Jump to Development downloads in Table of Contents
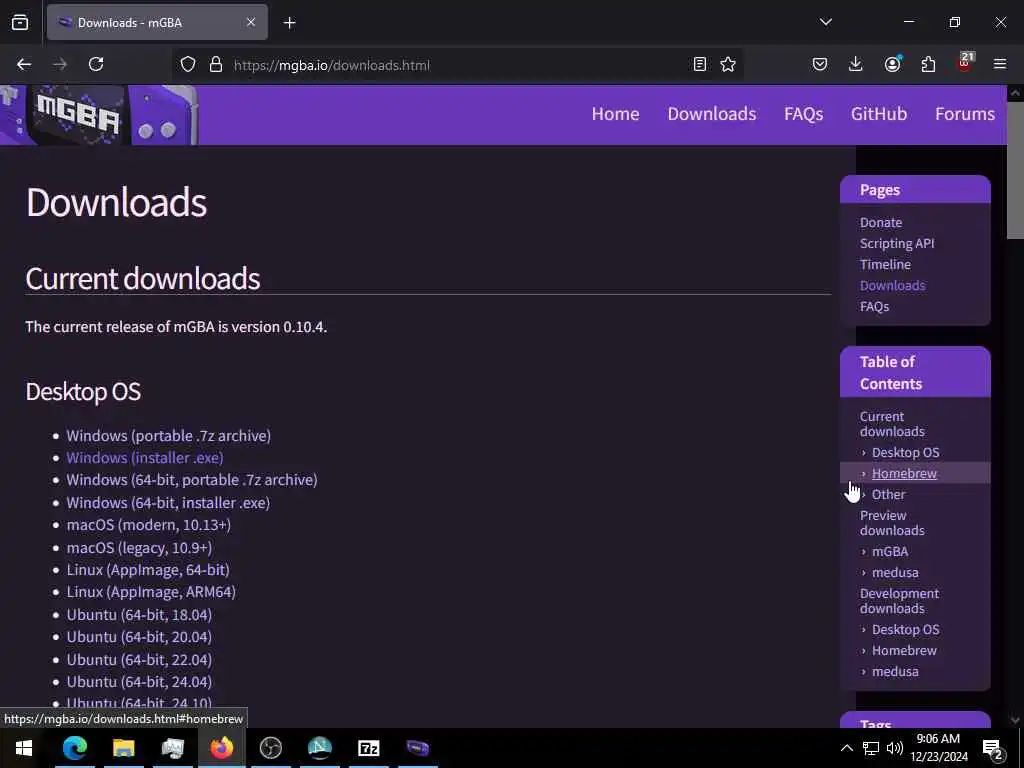 coord(899,601)
